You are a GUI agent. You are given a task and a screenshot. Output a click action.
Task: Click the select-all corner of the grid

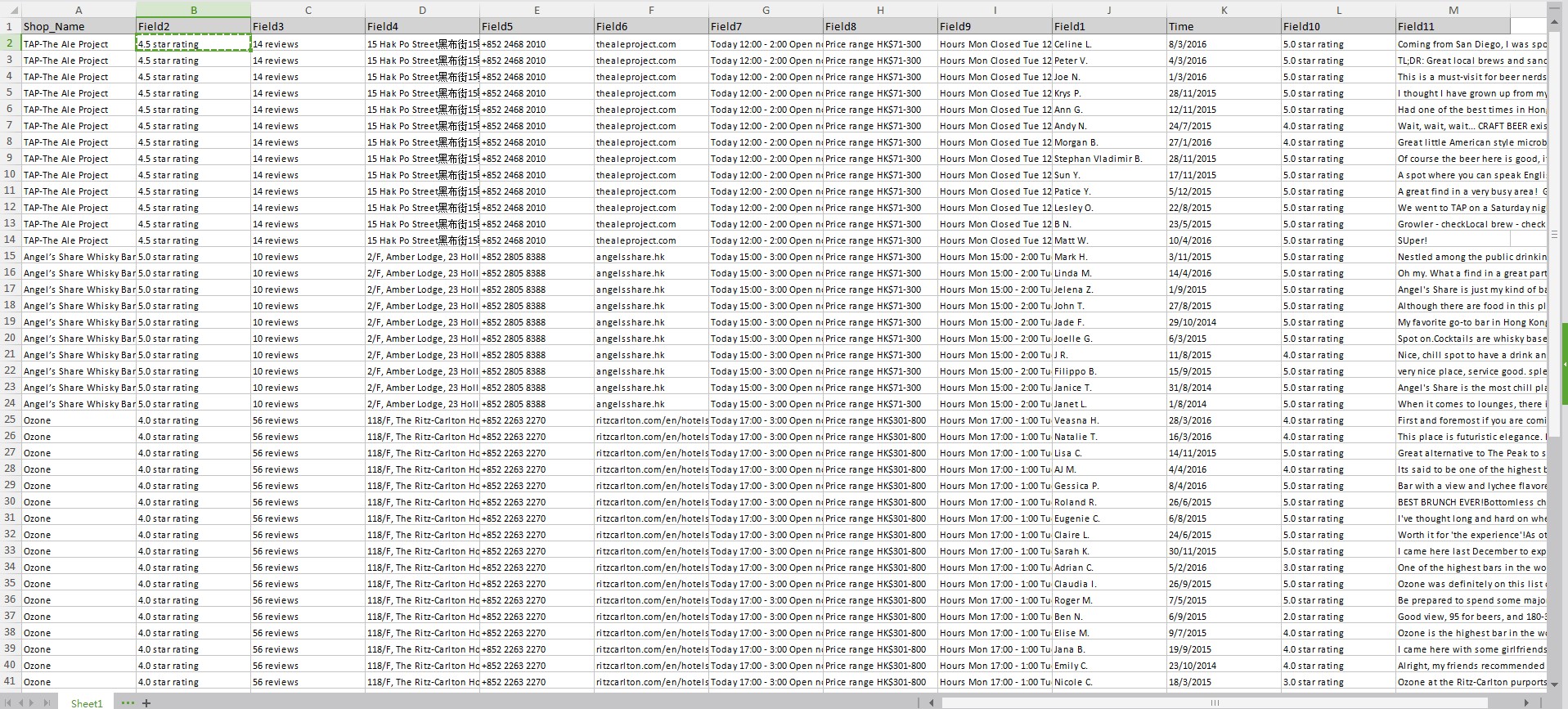(11, 10)
